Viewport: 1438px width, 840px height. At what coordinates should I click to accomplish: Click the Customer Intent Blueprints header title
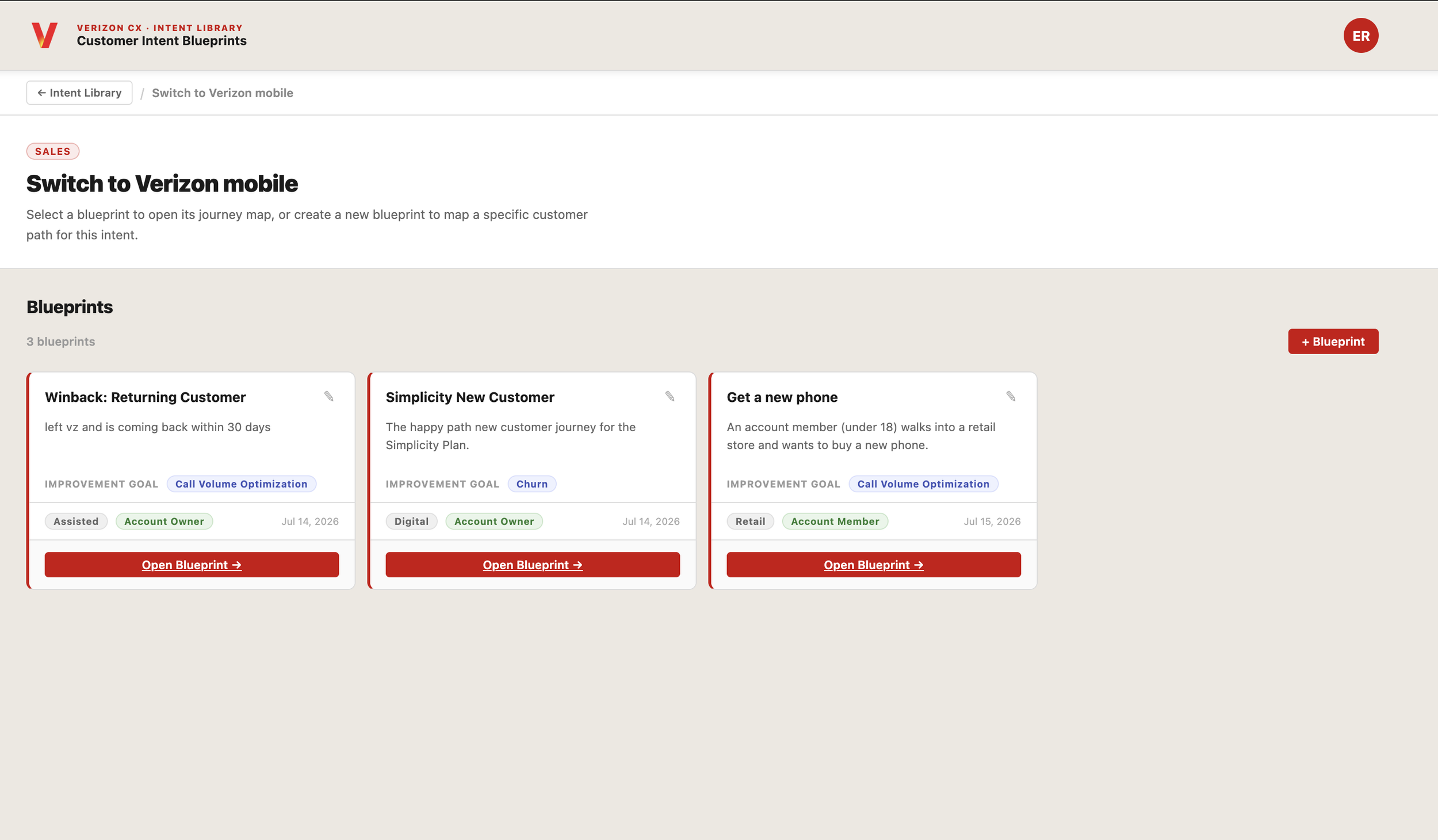162,41
